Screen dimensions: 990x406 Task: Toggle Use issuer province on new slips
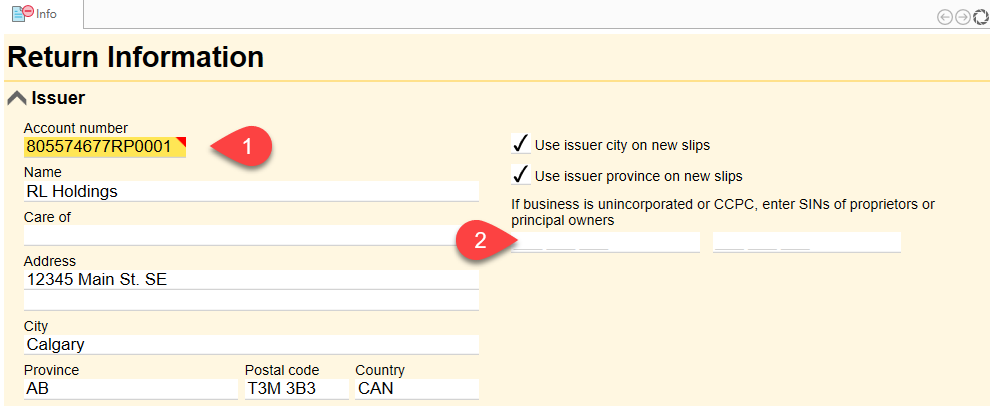[520, 175]
